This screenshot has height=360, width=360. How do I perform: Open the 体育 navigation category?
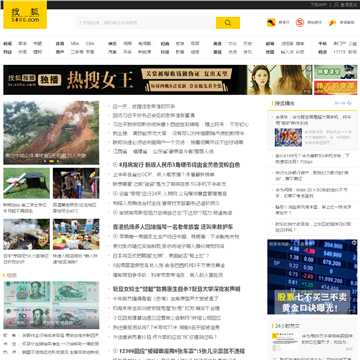(x=60, y=44)
